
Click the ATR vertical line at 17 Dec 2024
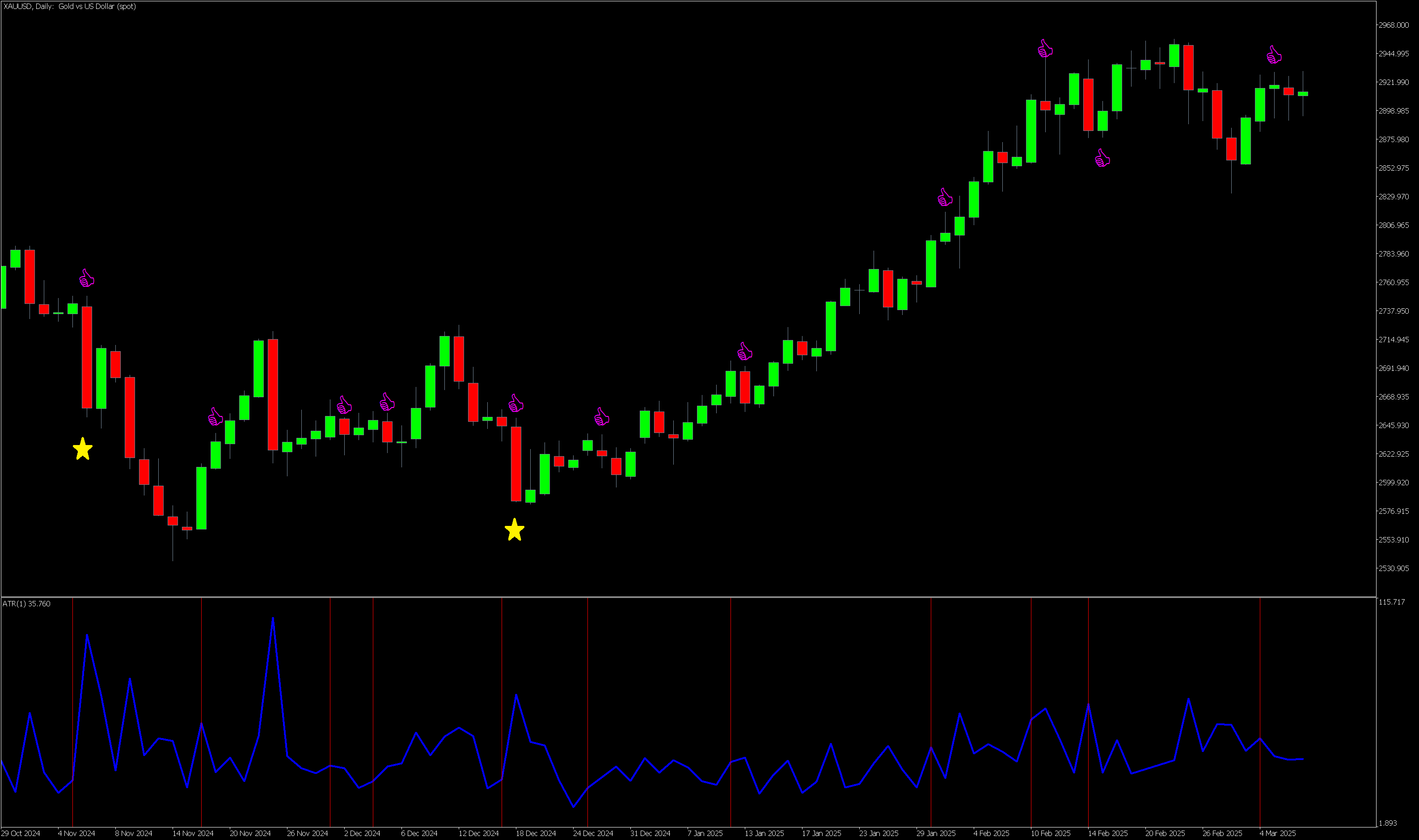(502, 713)
